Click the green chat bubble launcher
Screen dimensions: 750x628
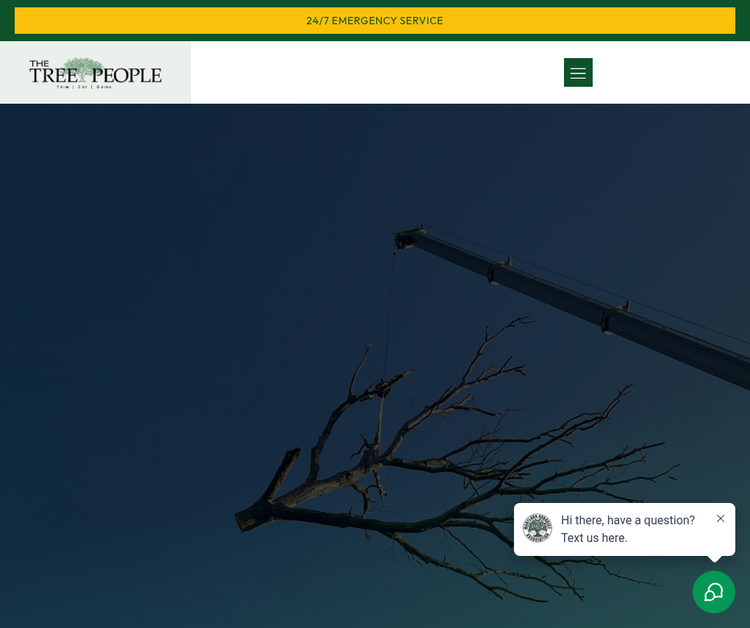[713, 592]
